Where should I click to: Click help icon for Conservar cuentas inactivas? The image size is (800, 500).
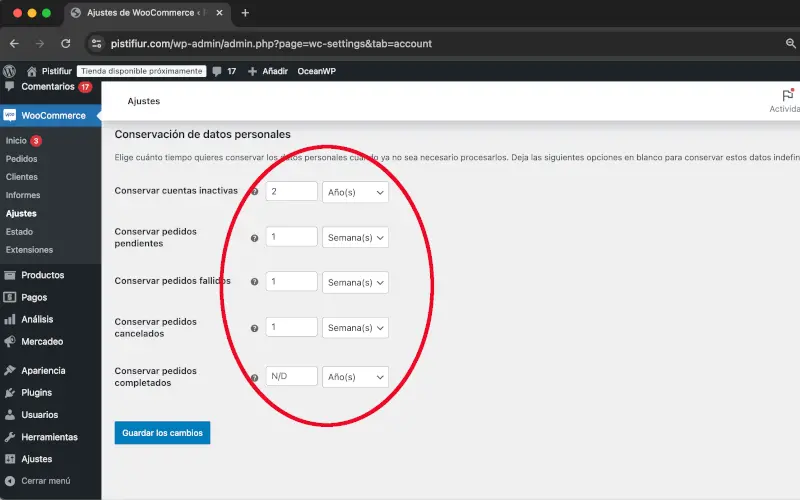click(x=254, y=192)
